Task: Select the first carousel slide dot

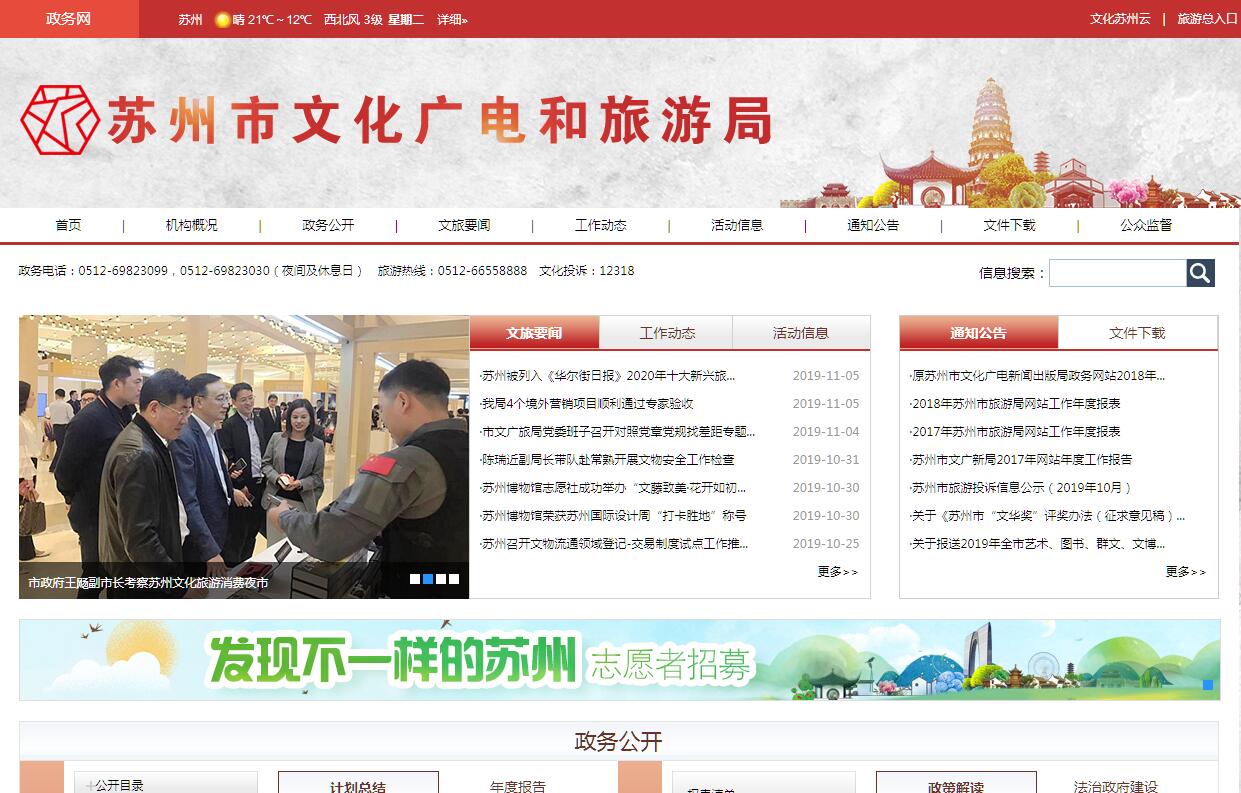Action: tap(415, 579)
